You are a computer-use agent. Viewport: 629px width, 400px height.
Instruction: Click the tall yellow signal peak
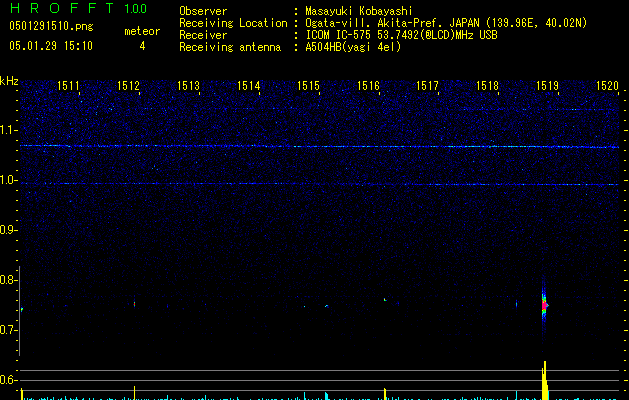click(x=545, y=380)
